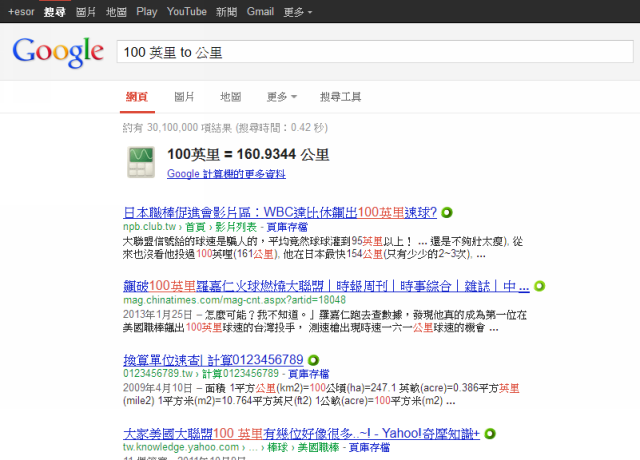Open 頁庫存檔 cached link for tw.knowledge.yahoo.com
640x460 pixels.
click(369, 447)
